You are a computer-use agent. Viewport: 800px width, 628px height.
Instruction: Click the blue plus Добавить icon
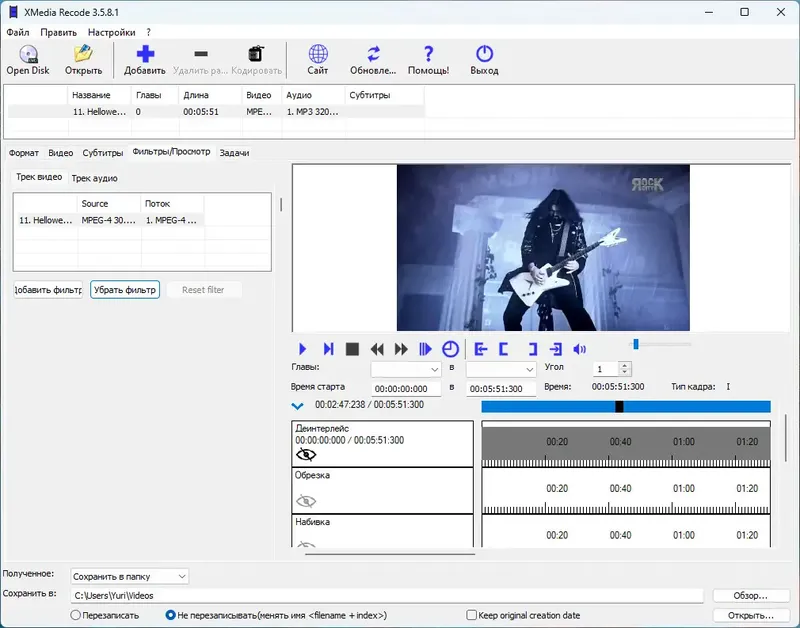pyautogui.click(x=145, y=55)
